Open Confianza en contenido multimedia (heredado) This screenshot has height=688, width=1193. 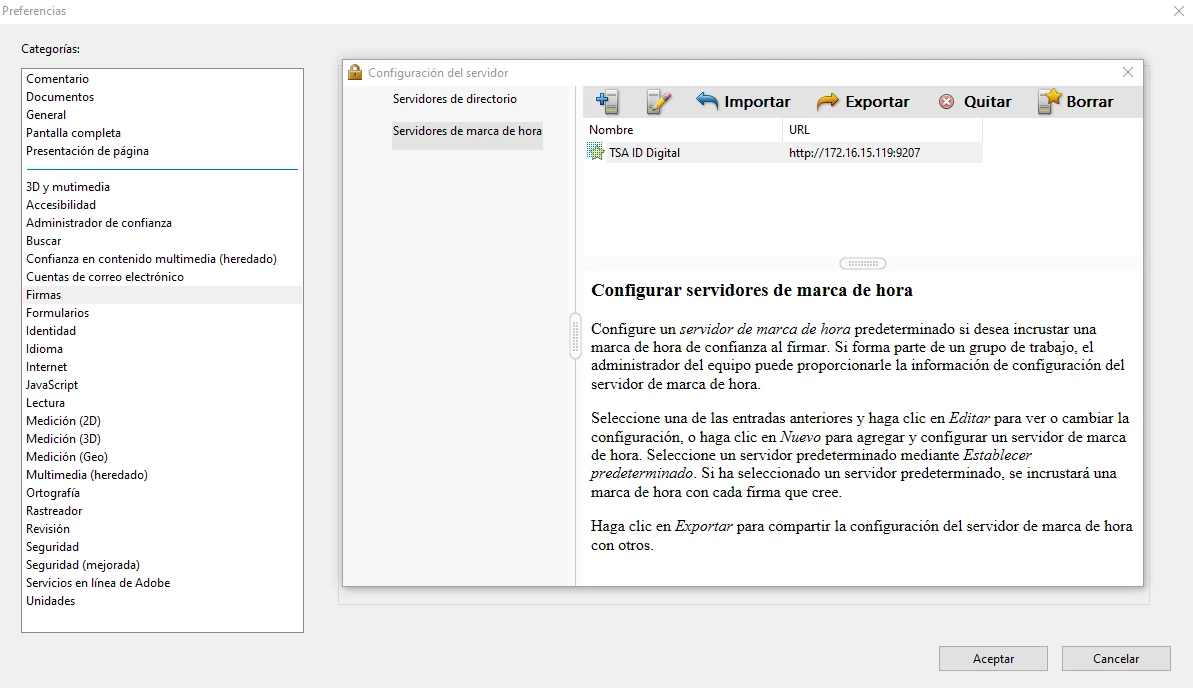click(151, 259)
